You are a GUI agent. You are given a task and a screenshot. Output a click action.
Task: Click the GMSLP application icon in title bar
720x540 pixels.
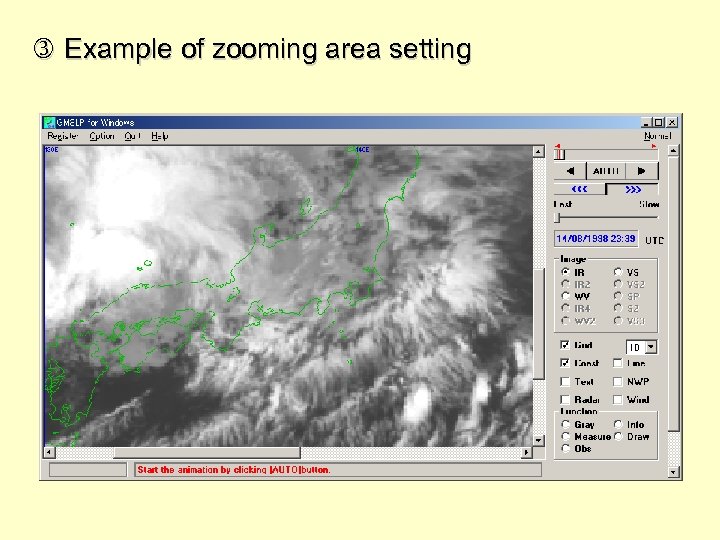49,122
